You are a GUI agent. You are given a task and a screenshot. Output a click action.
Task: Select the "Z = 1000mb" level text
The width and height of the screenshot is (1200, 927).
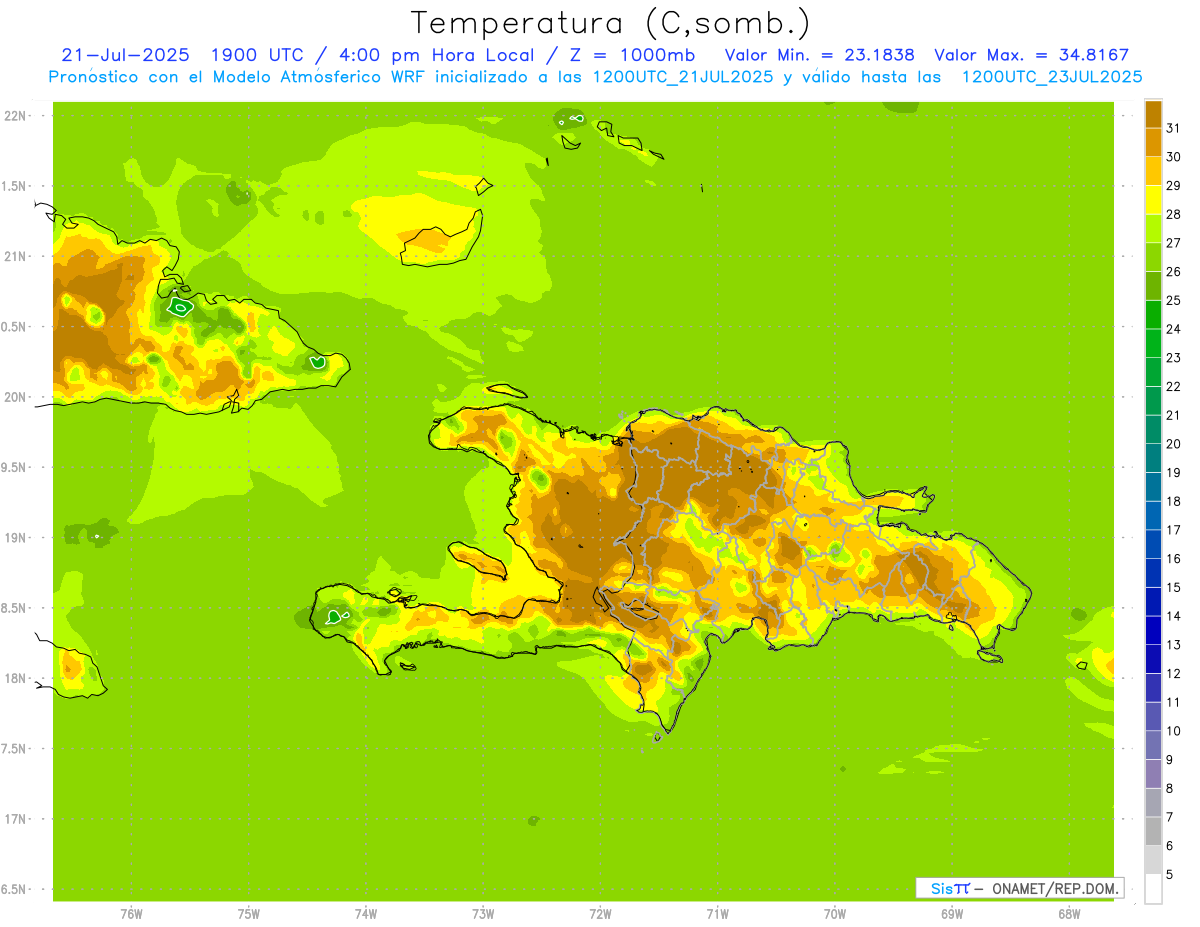[x=636, y=55]
